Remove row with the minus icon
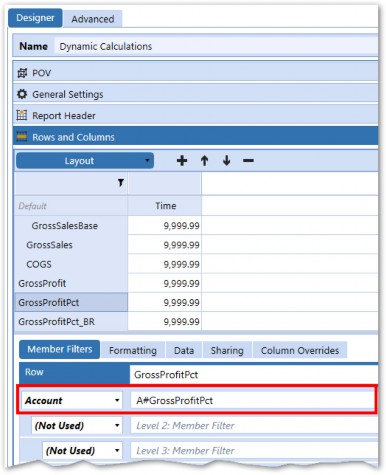The width and height of the screenshot is (386, 475). pos(248,161)
